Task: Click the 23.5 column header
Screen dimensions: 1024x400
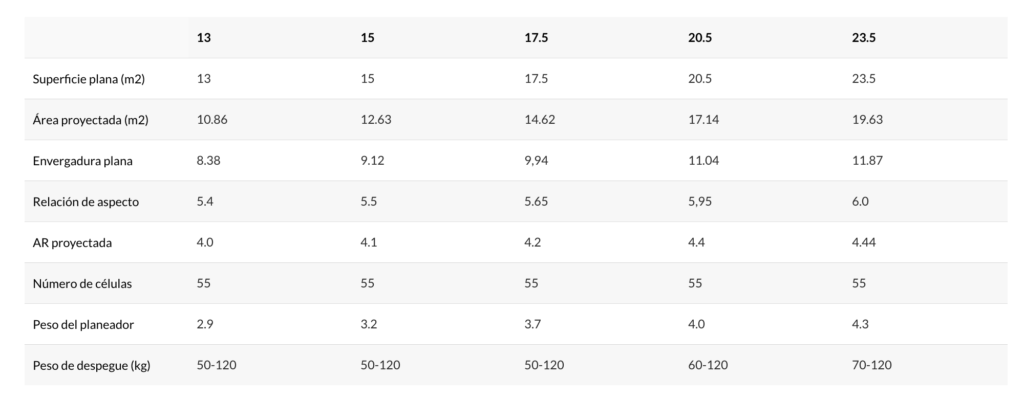Action: click(x=864, y=38)
